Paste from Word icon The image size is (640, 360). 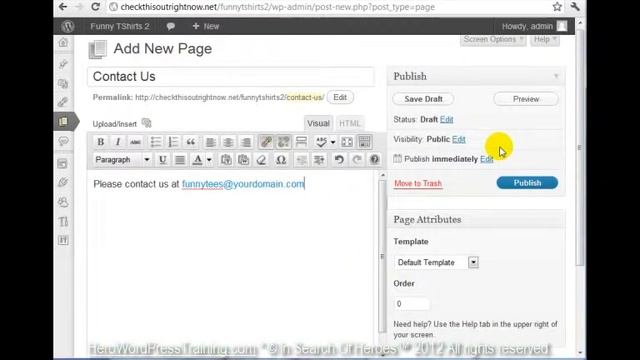tap(244, 160)
